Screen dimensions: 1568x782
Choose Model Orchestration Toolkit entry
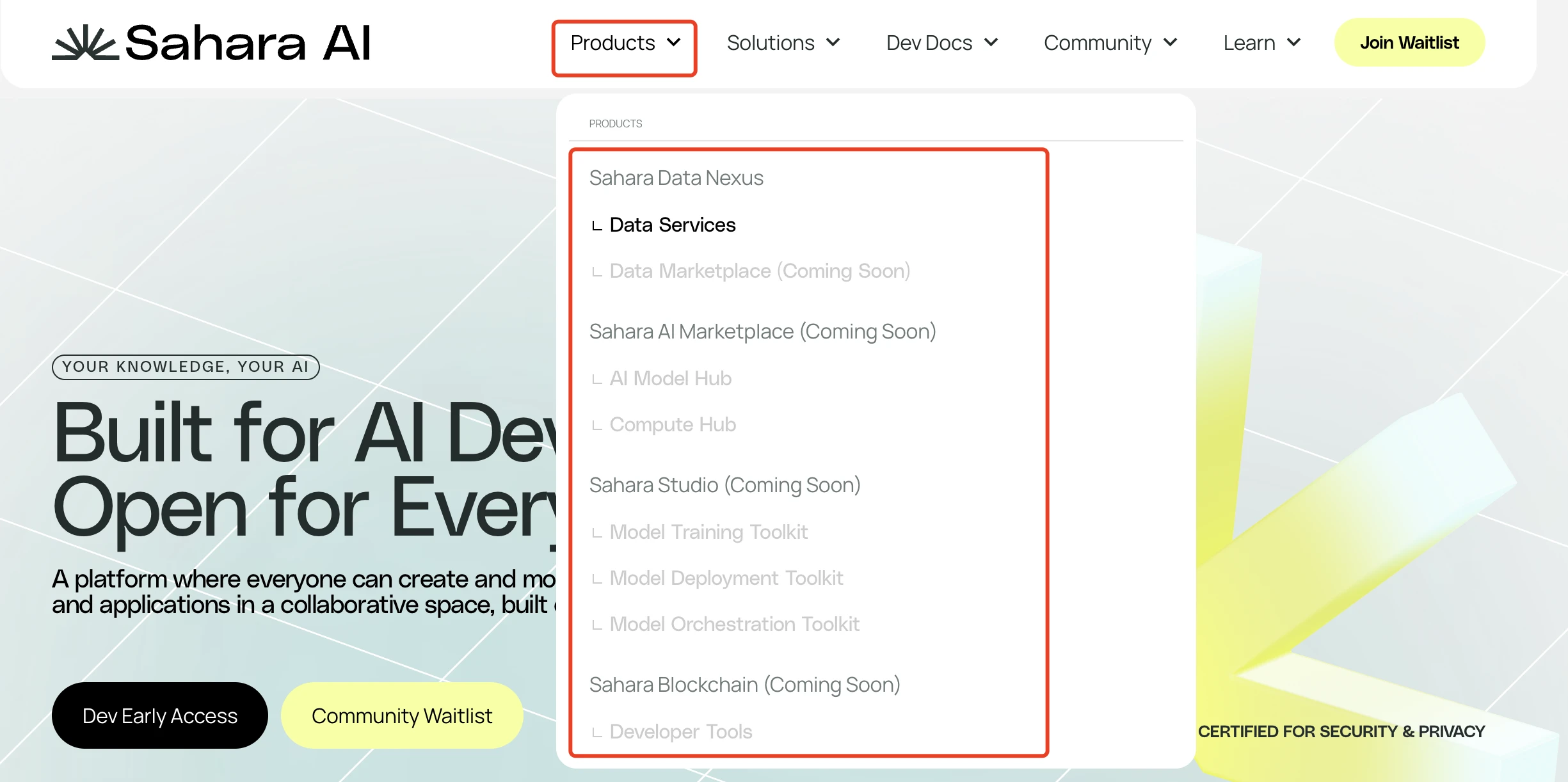734,624
